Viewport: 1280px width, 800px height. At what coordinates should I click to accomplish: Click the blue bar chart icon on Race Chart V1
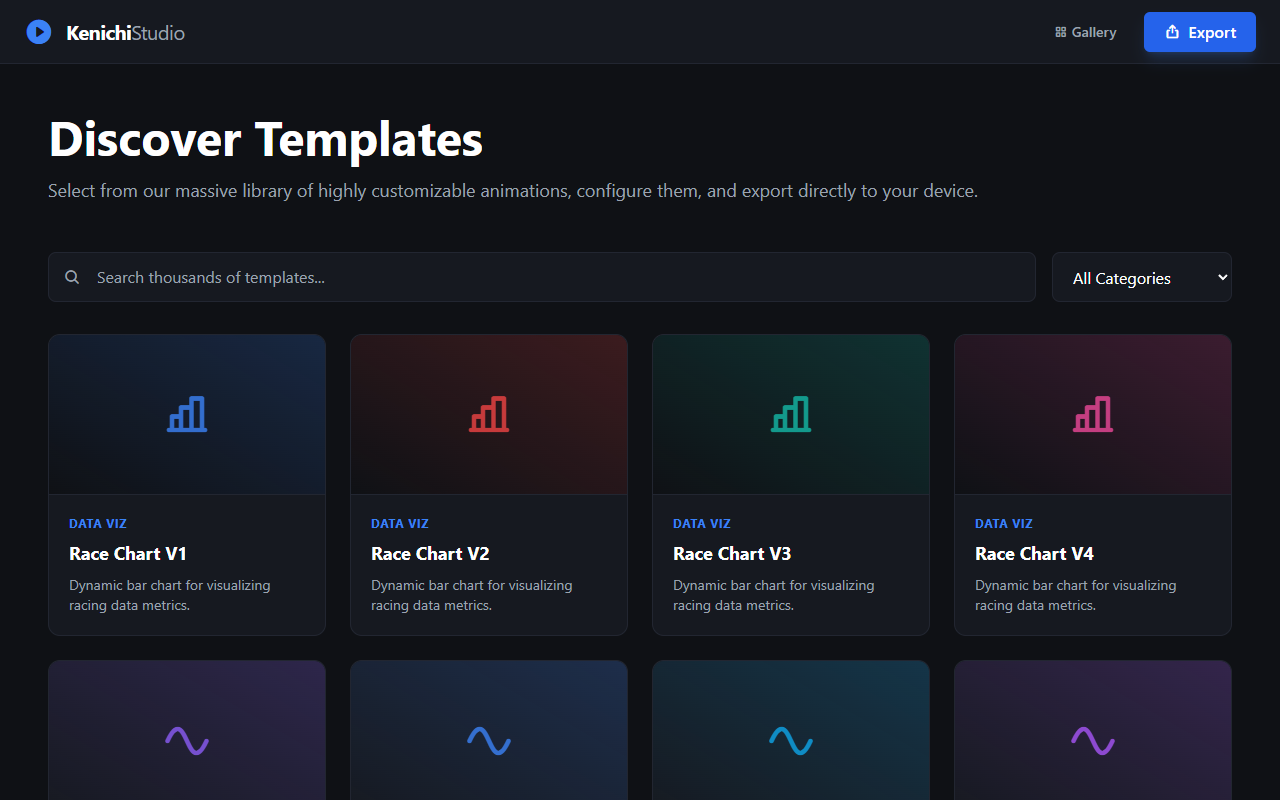[x=186, y=413]
